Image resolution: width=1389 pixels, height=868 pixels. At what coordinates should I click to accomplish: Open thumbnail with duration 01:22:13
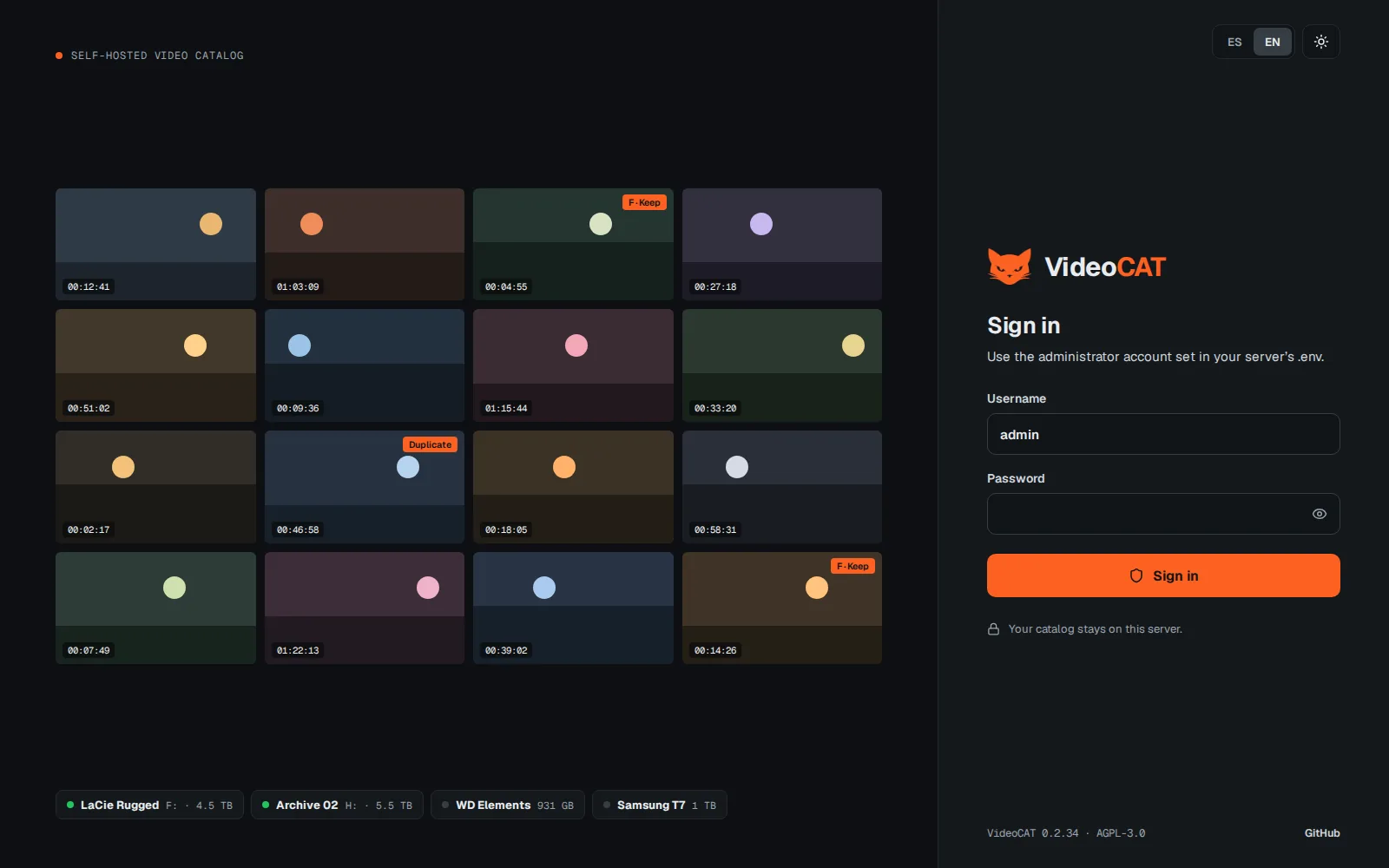[365, 608]
